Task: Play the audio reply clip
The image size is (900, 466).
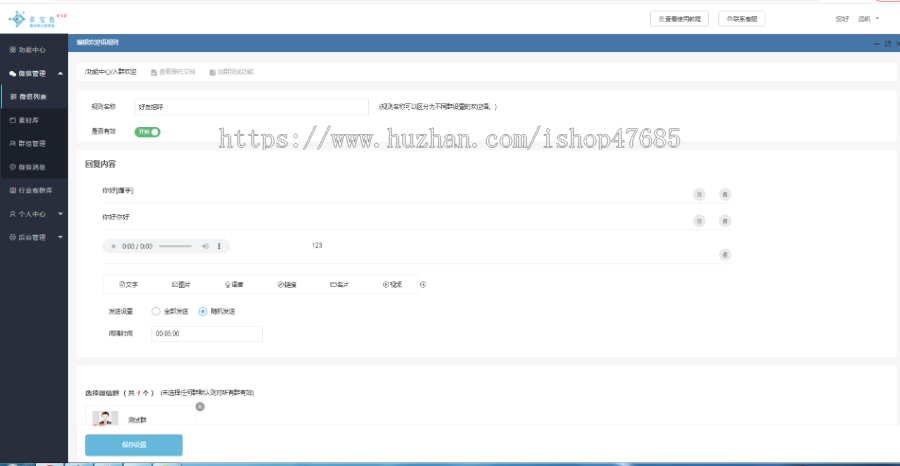Action: pos(114,246)
